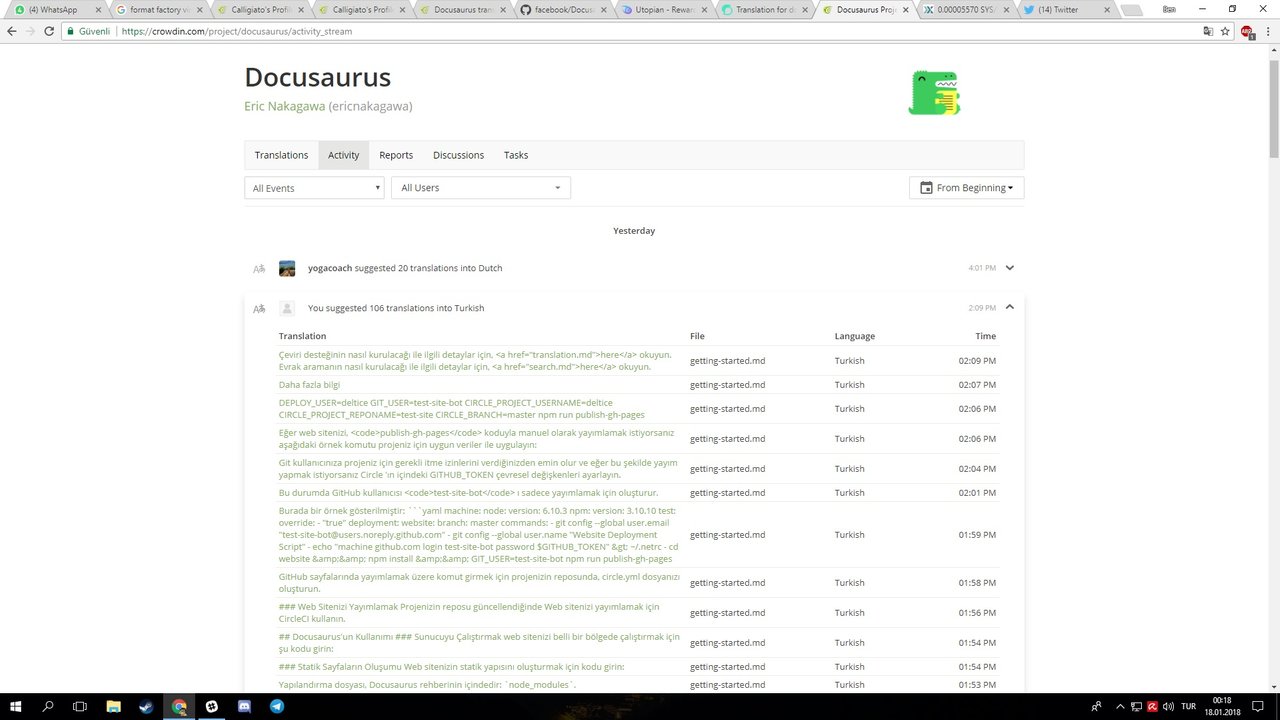
Task: Open the red adblock extension icon
Action: [1246, 31]
